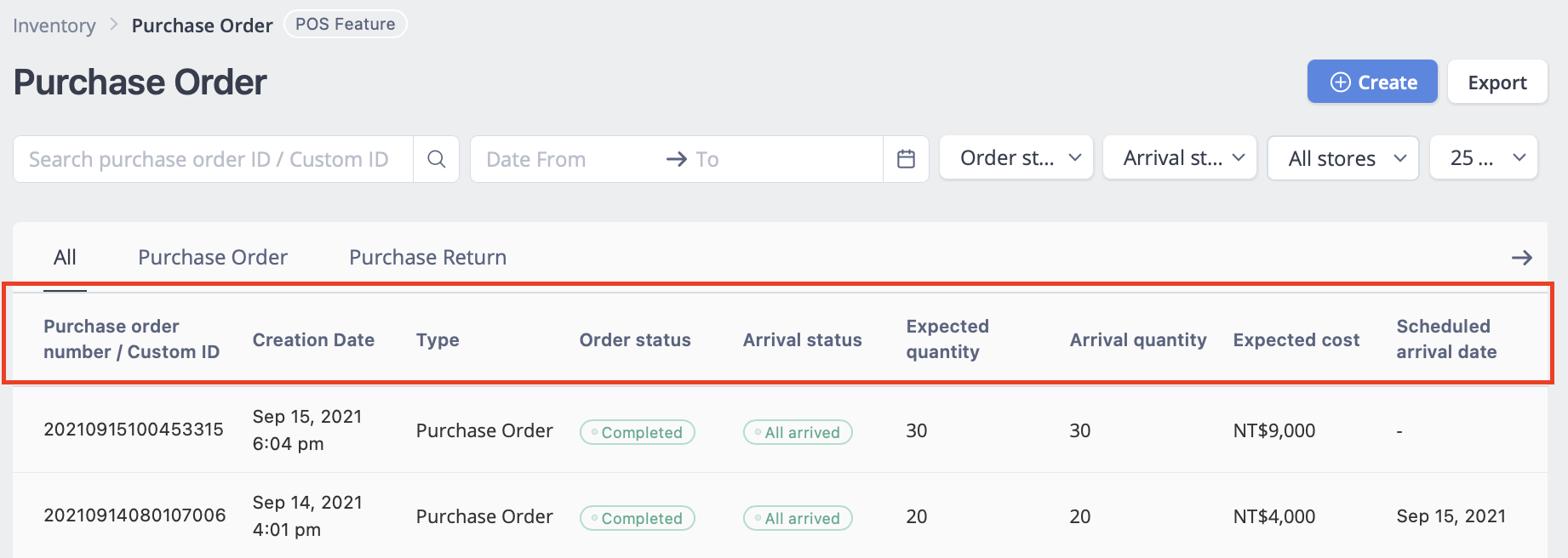Click the arrow between Date From and To
The height and width of the screenshot is (558, 1568).
point(676,159)
